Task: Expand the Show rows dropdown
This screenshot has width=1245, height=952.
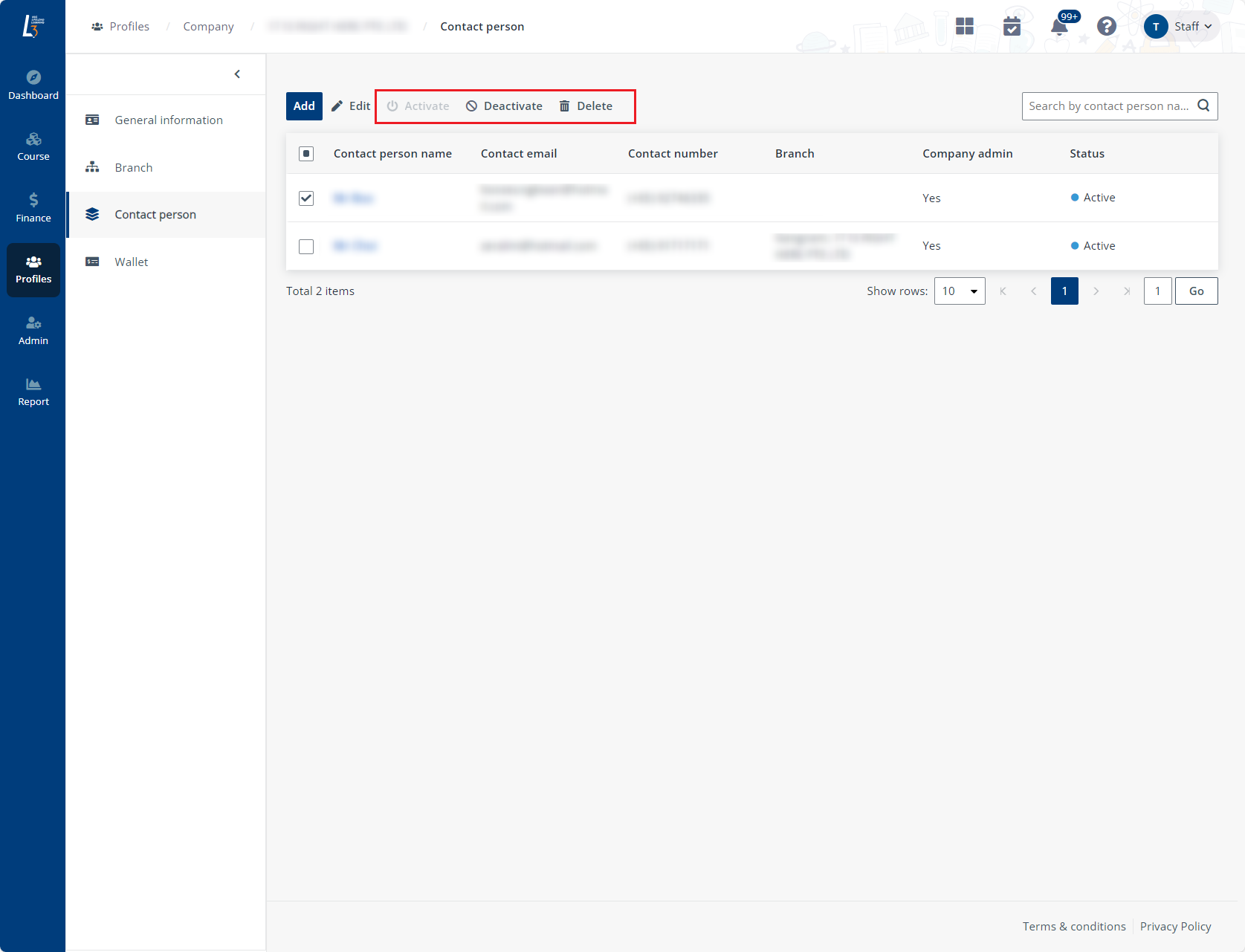Action: 959,291
